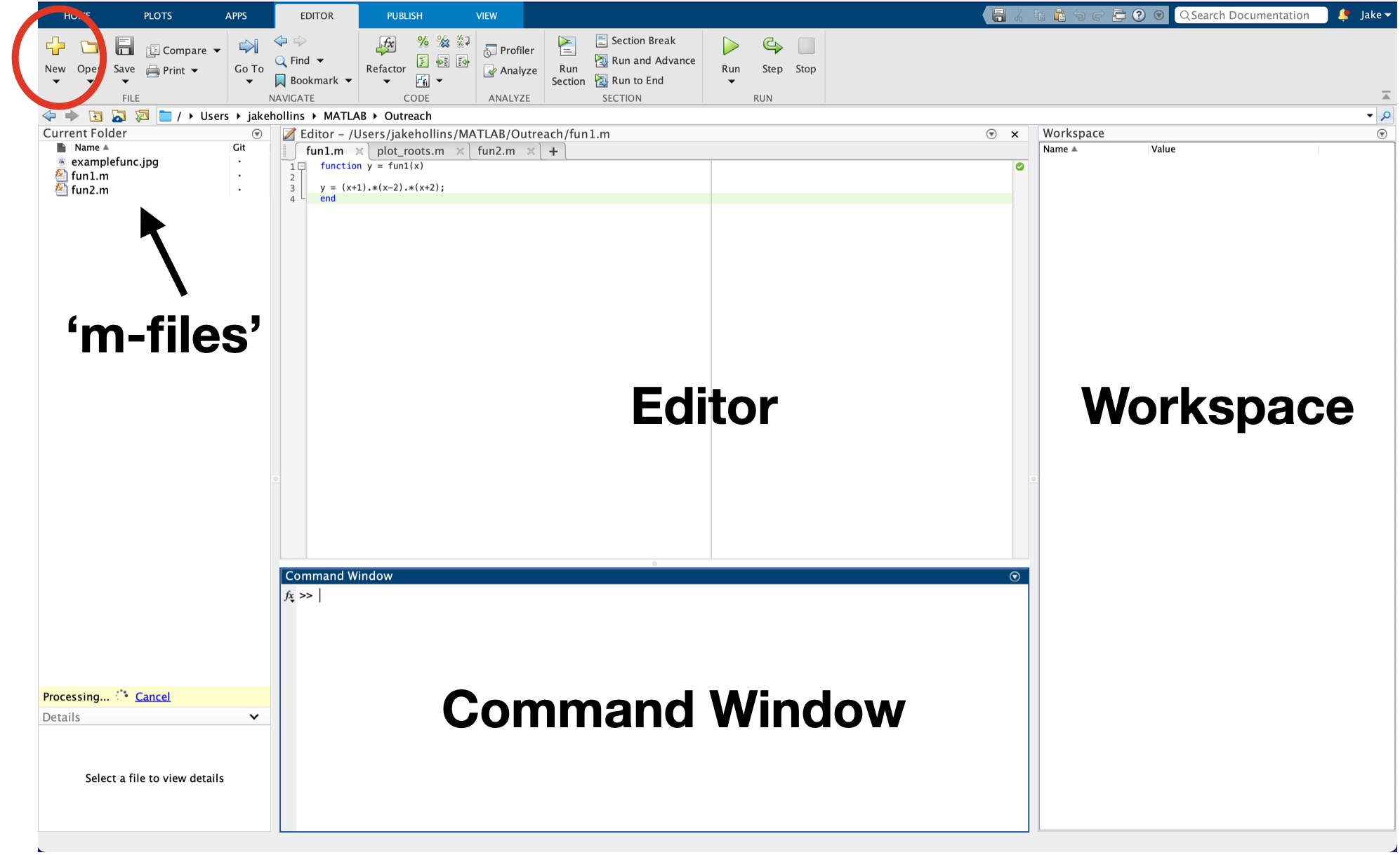This screenshot has height=855, width=1400.
Task: Sort Workspace by the Value column header
Action: 1163,149
